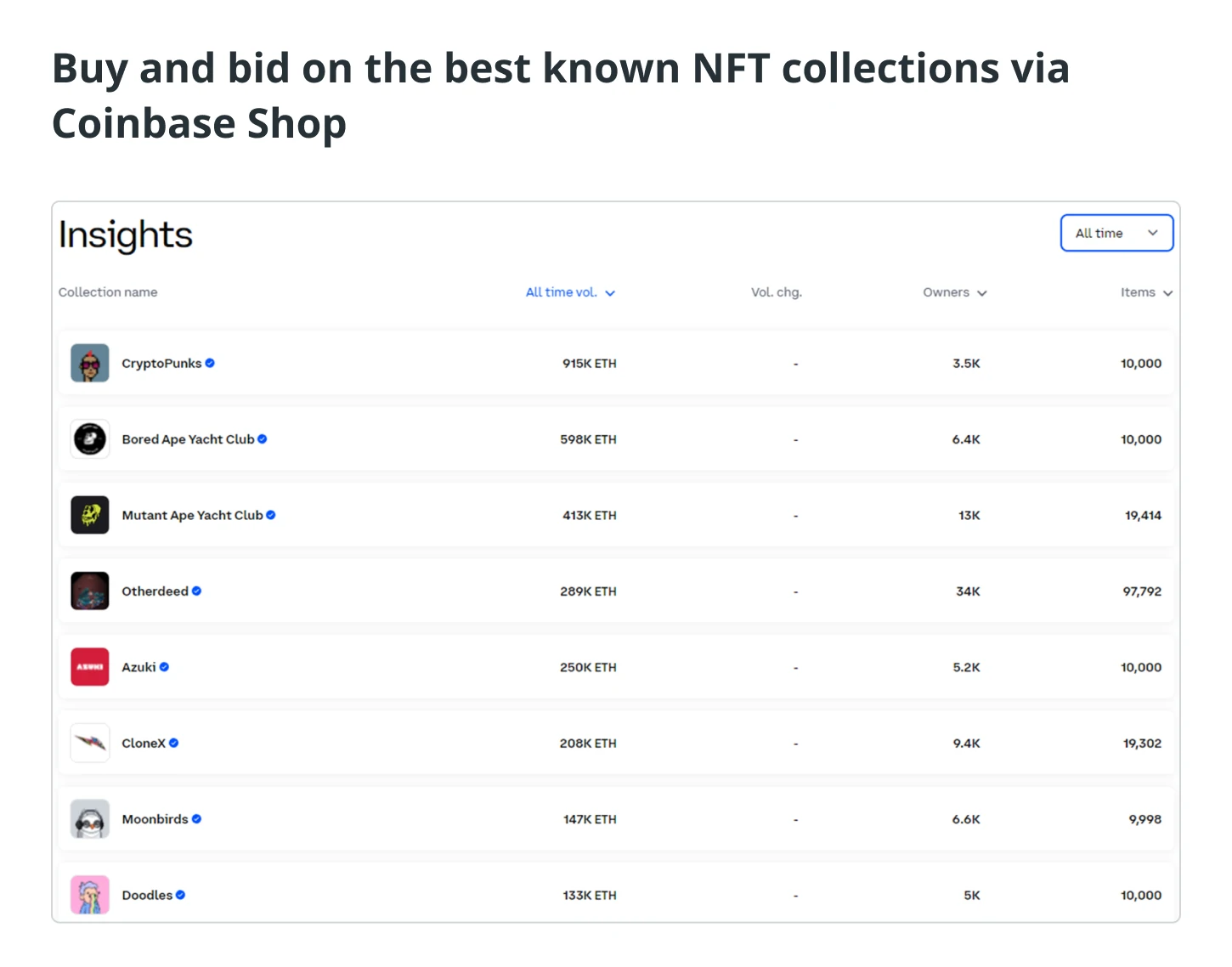Image resolution: width=1232 pixels, height=967 pixels.
Task: Click the Vol. chg. column header
Action: [x=776, y=292]
